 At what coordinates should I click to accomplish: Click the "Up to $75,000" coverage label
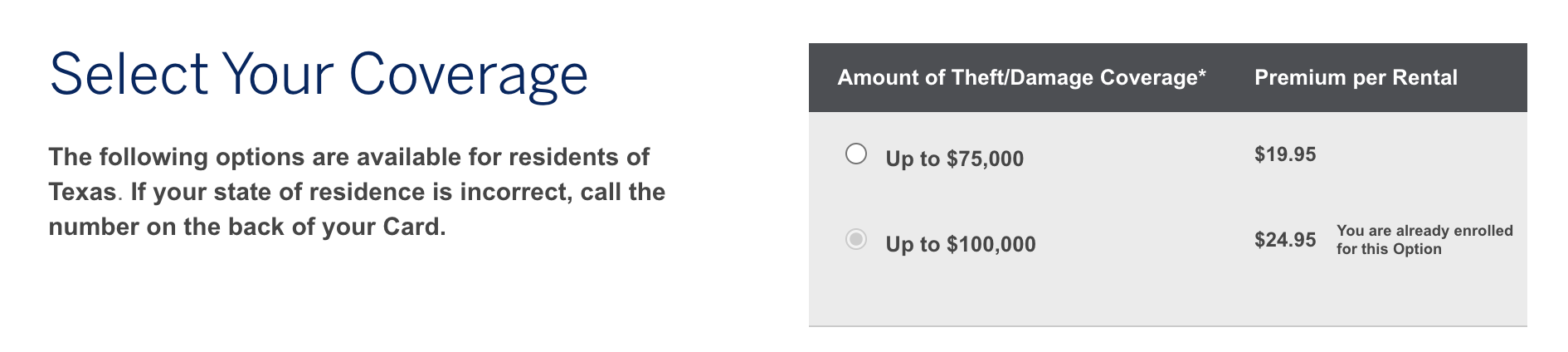click(x=954, y=159)
